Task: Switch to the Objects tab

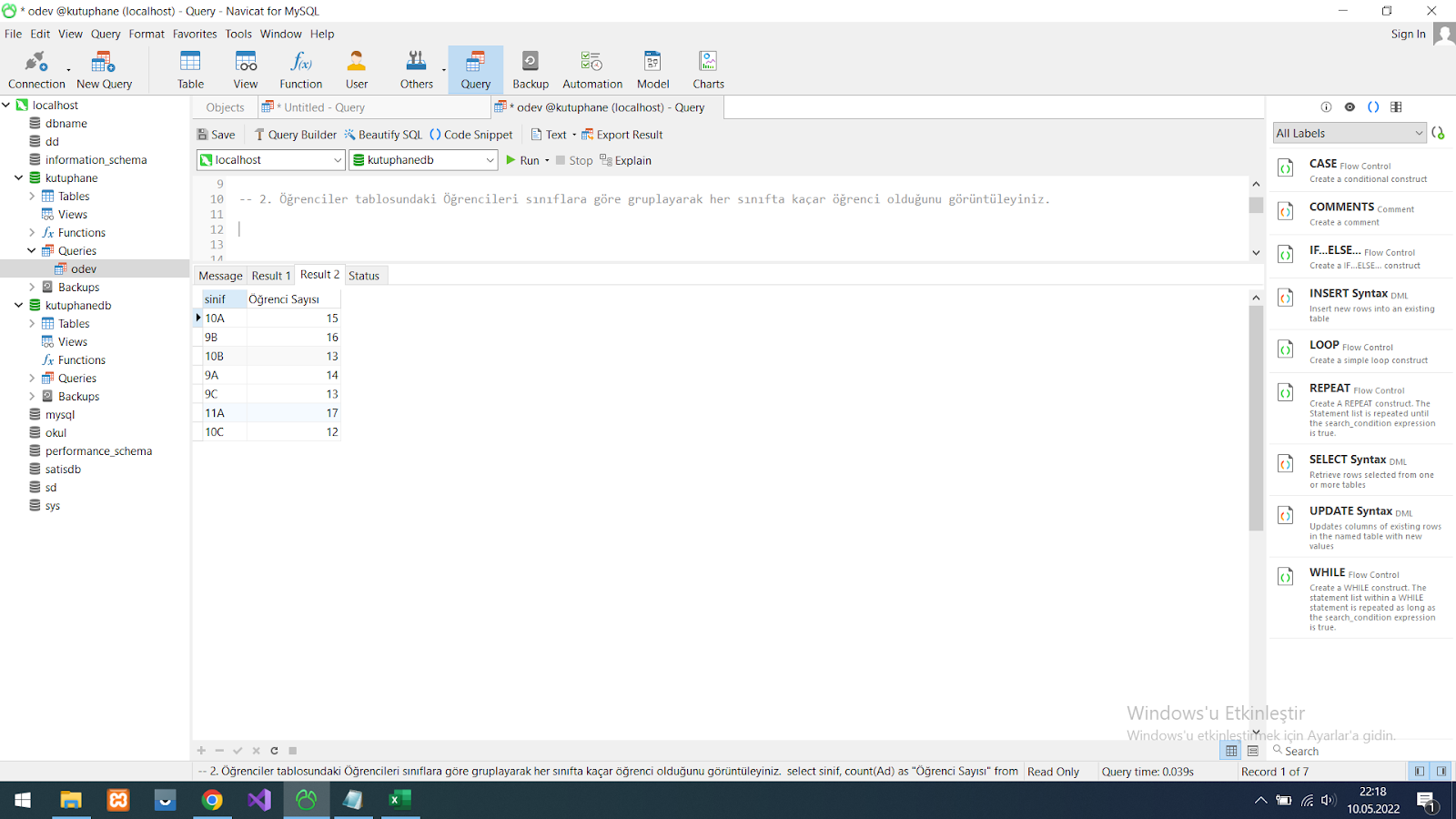Action: point(225,107)
